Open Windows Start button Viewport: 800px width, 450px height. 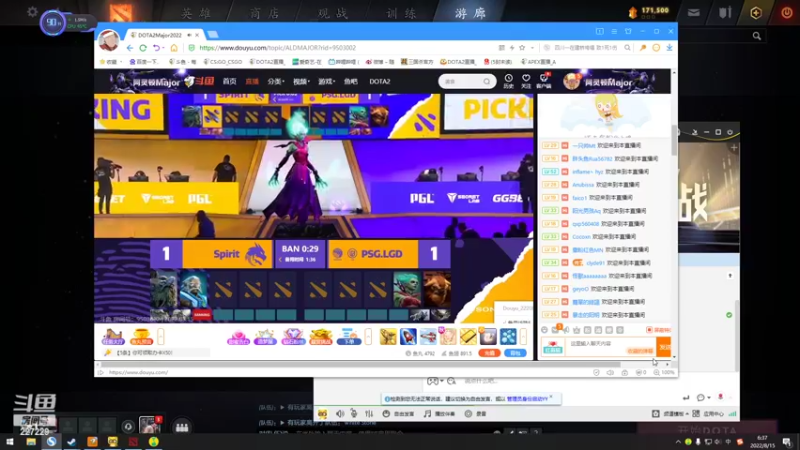click(10, 442)
